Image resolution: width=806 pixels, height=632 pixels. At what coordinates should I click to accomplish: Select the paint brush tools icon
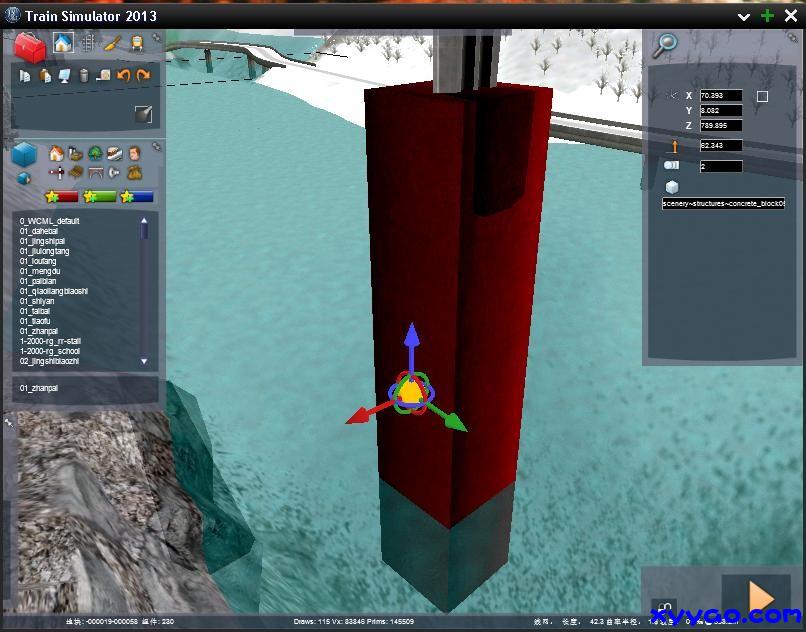(113, 43)
